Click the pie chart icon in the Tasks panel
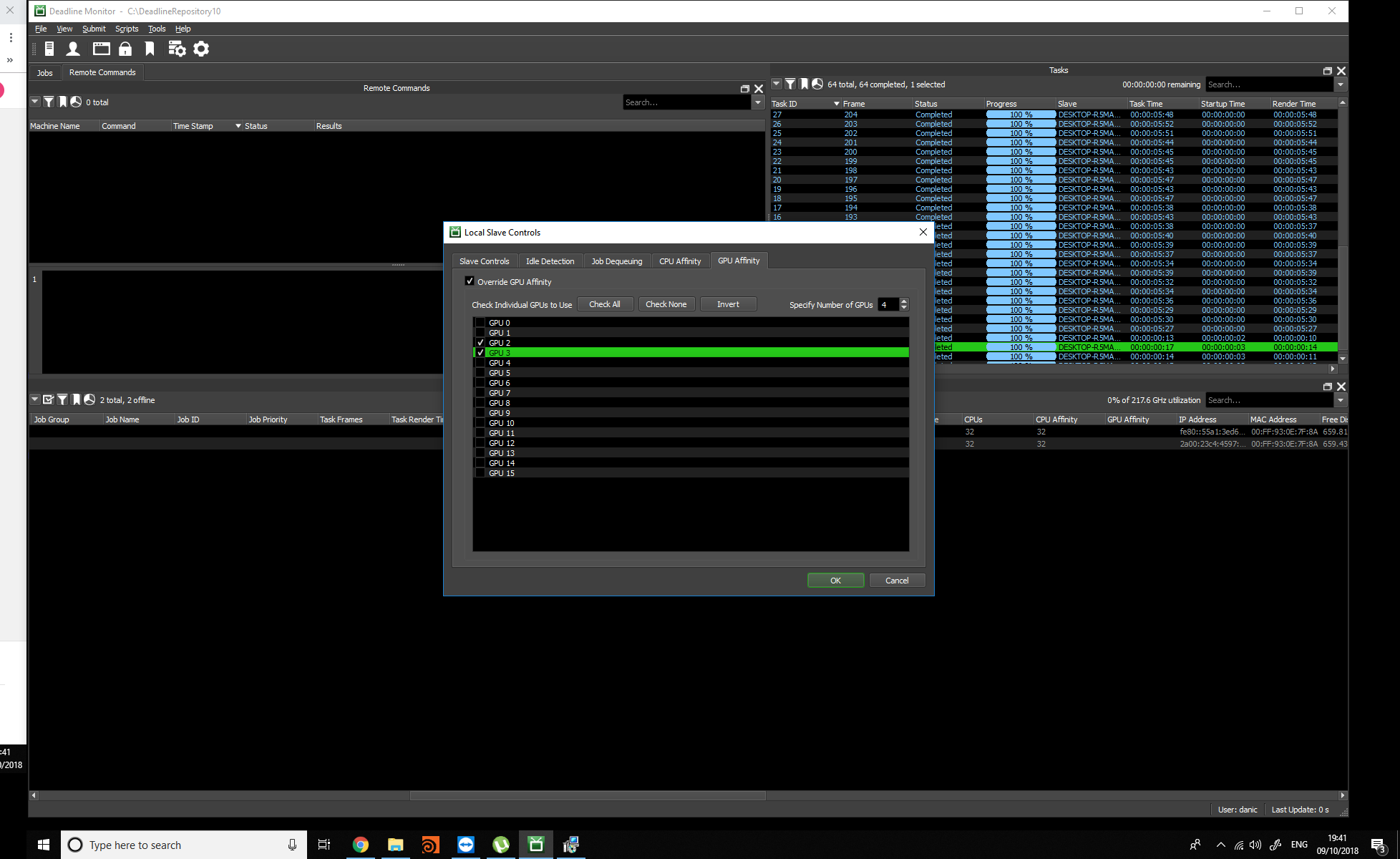This screenshot has height=859, width=1400. [x=817, y=84]
